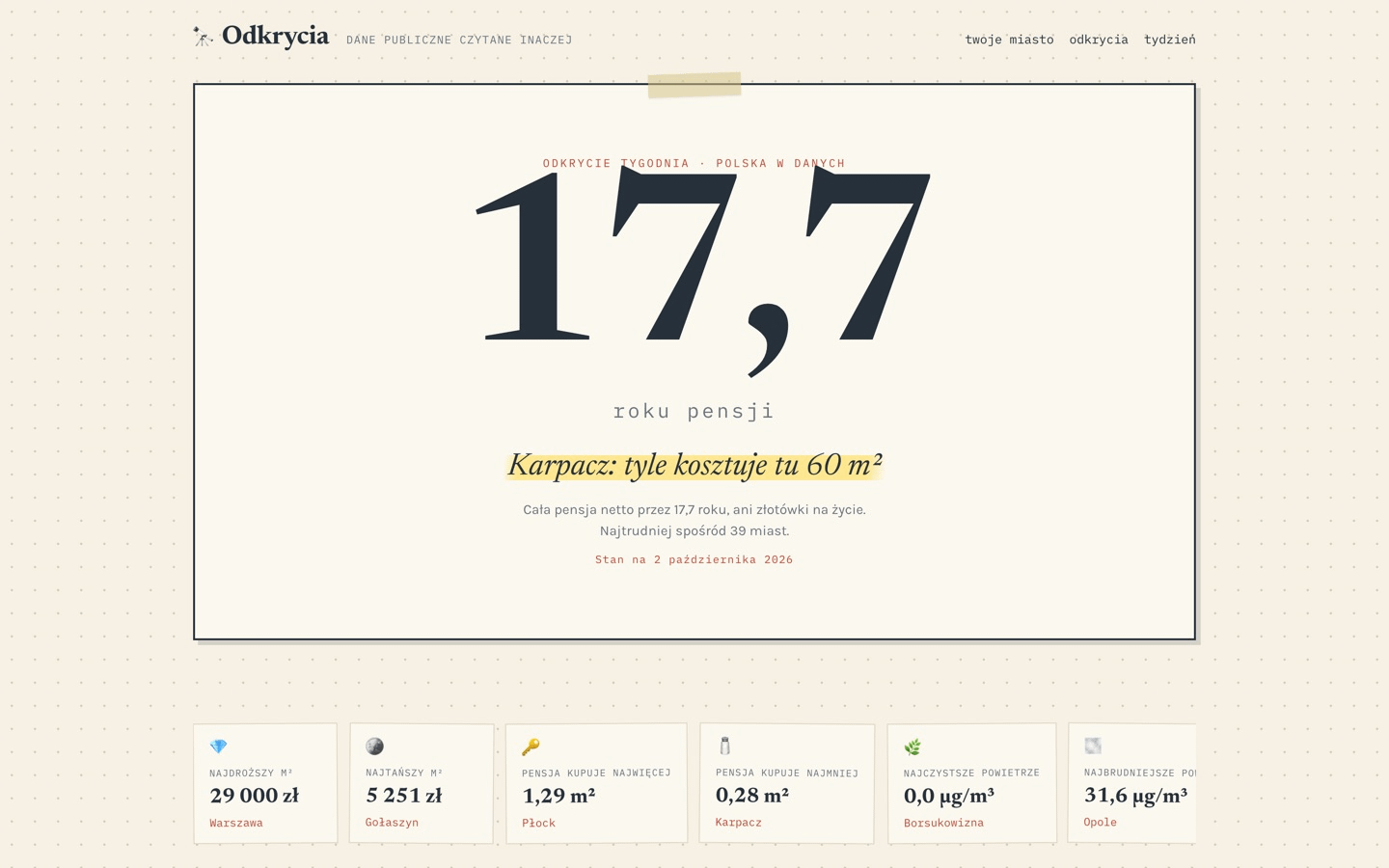Click the "Odkrycie tygodnia · Polska w danych" label
1389x868 pixels.
(694, 163)
